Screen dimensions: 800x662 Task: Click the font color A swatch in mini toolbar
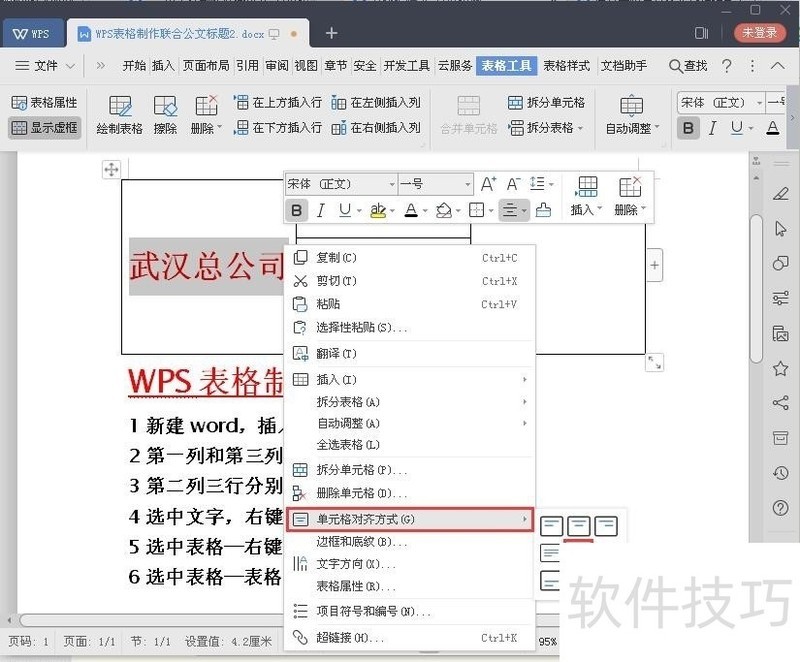411,210
